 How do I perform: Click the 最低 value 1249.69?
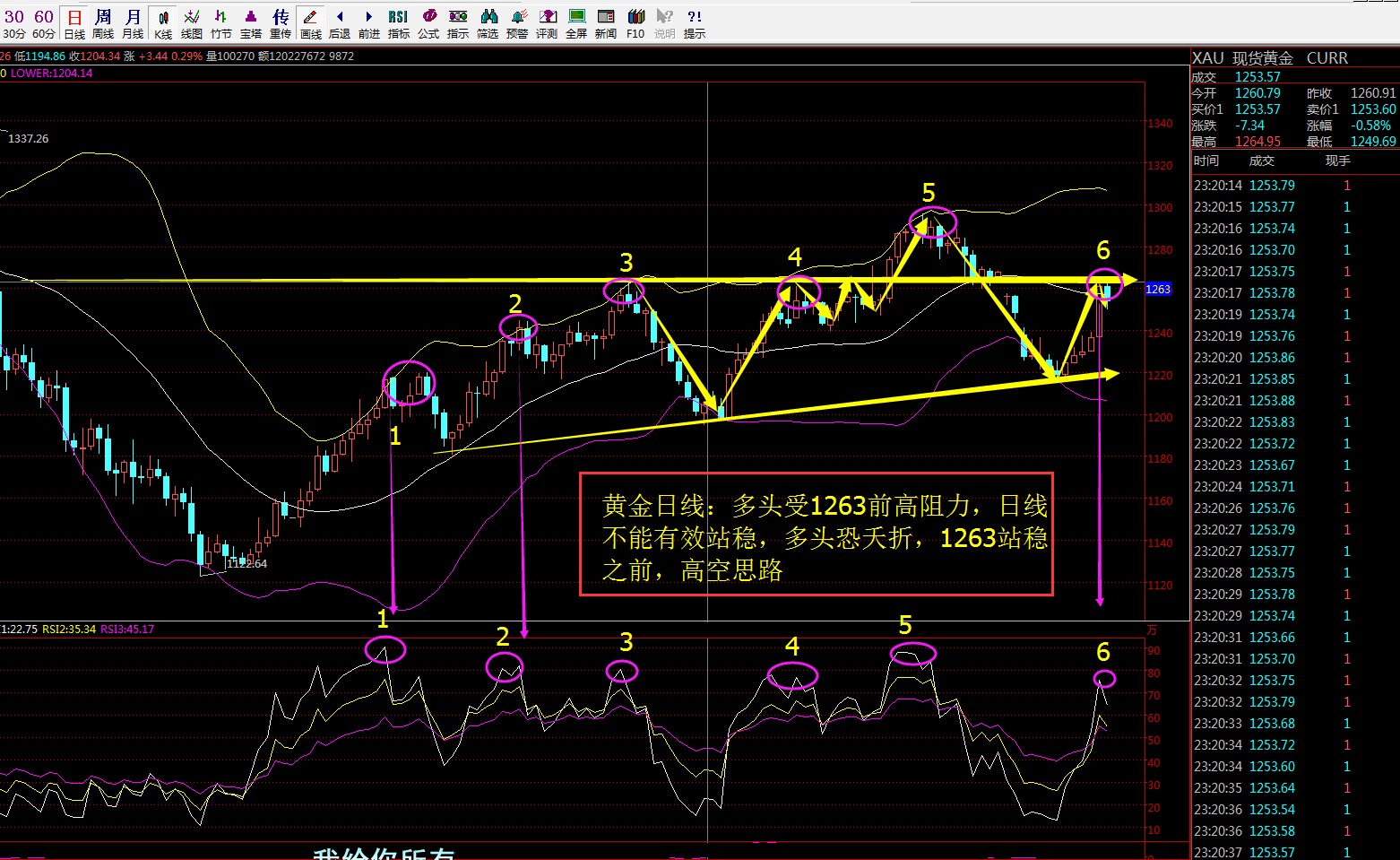tap(1373, 142)
